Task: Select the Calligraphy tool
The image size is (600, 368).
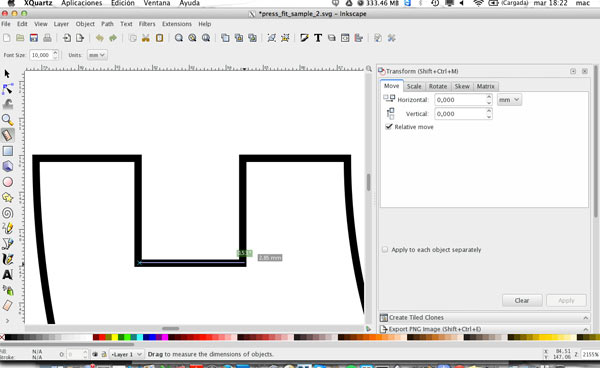Action: pyautogui.click(x=8, y=259)
